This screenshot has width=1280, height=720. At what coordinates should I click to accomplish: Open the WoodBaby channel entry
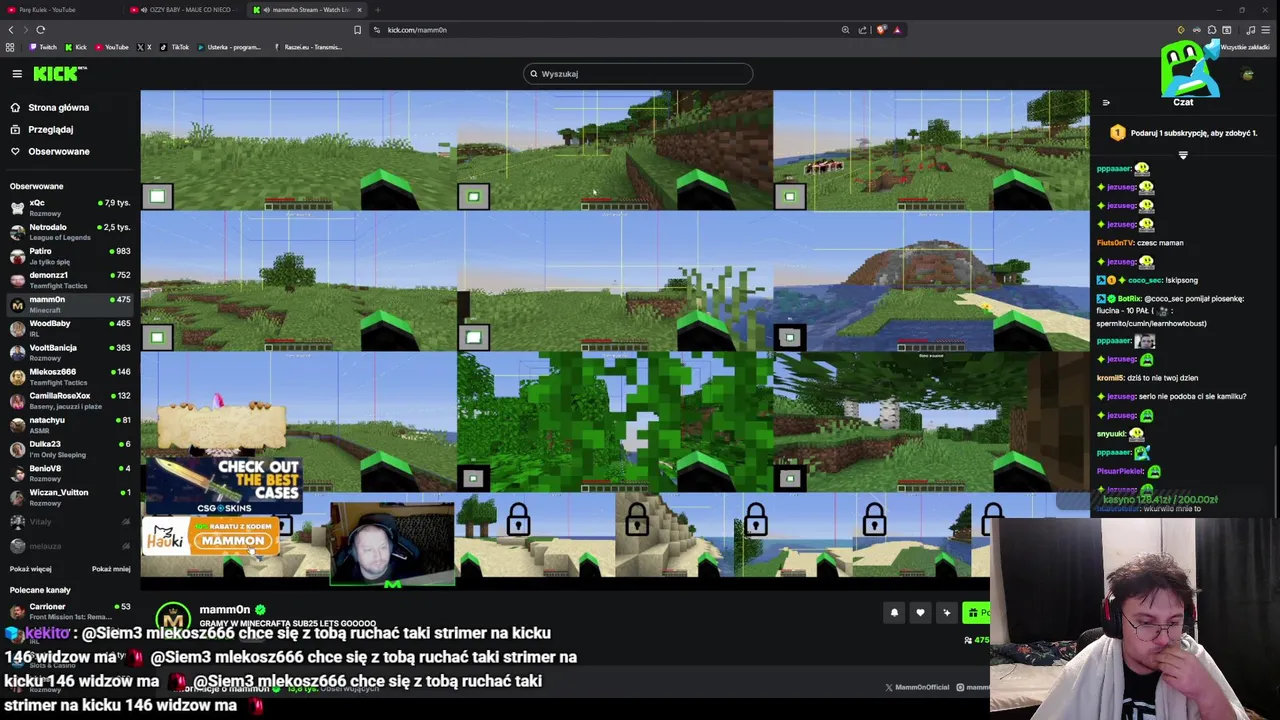tap(70, 328)
